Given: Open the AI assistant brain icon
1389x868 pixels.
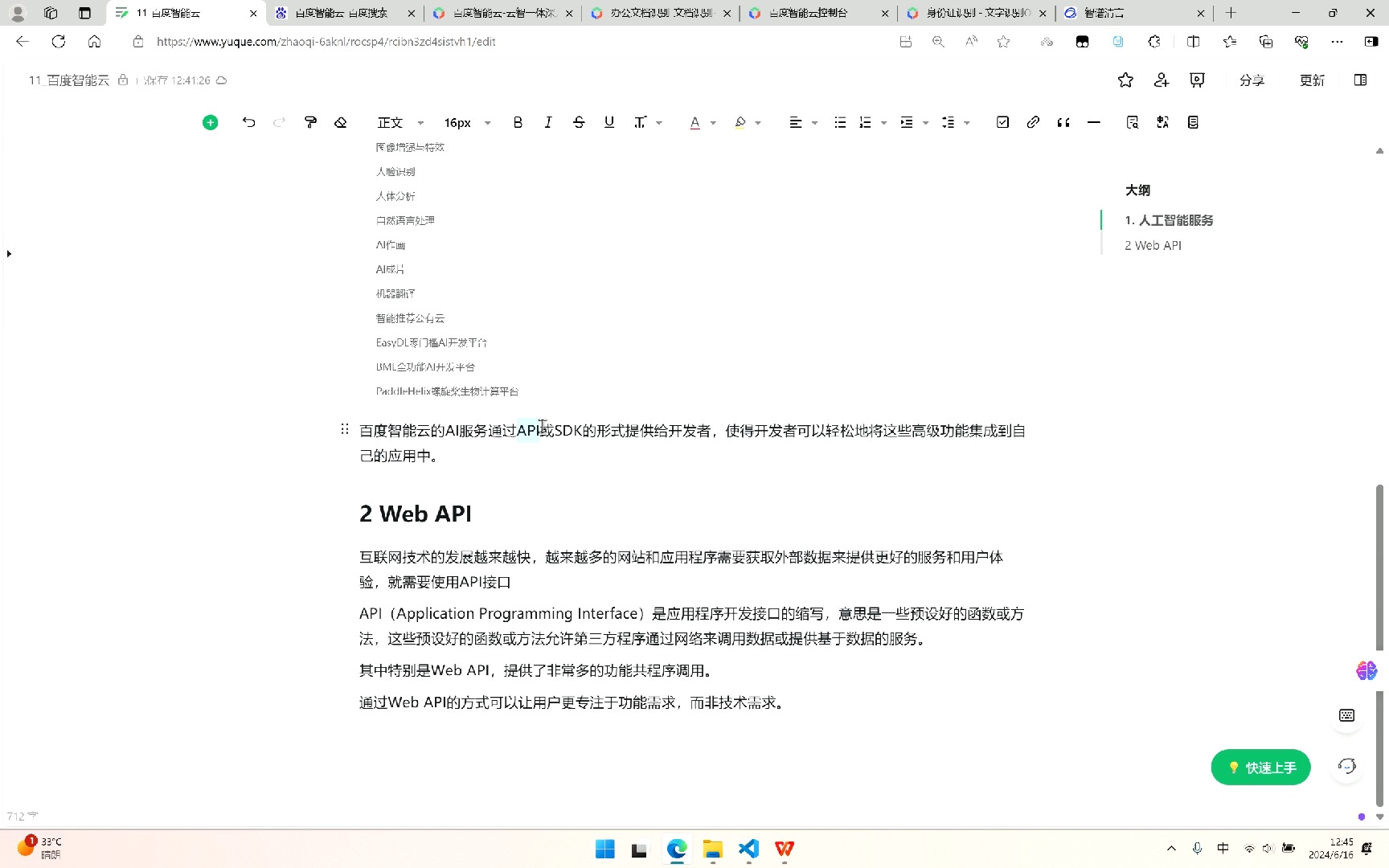Looking at the screenshot, I should coord(1366,670).
